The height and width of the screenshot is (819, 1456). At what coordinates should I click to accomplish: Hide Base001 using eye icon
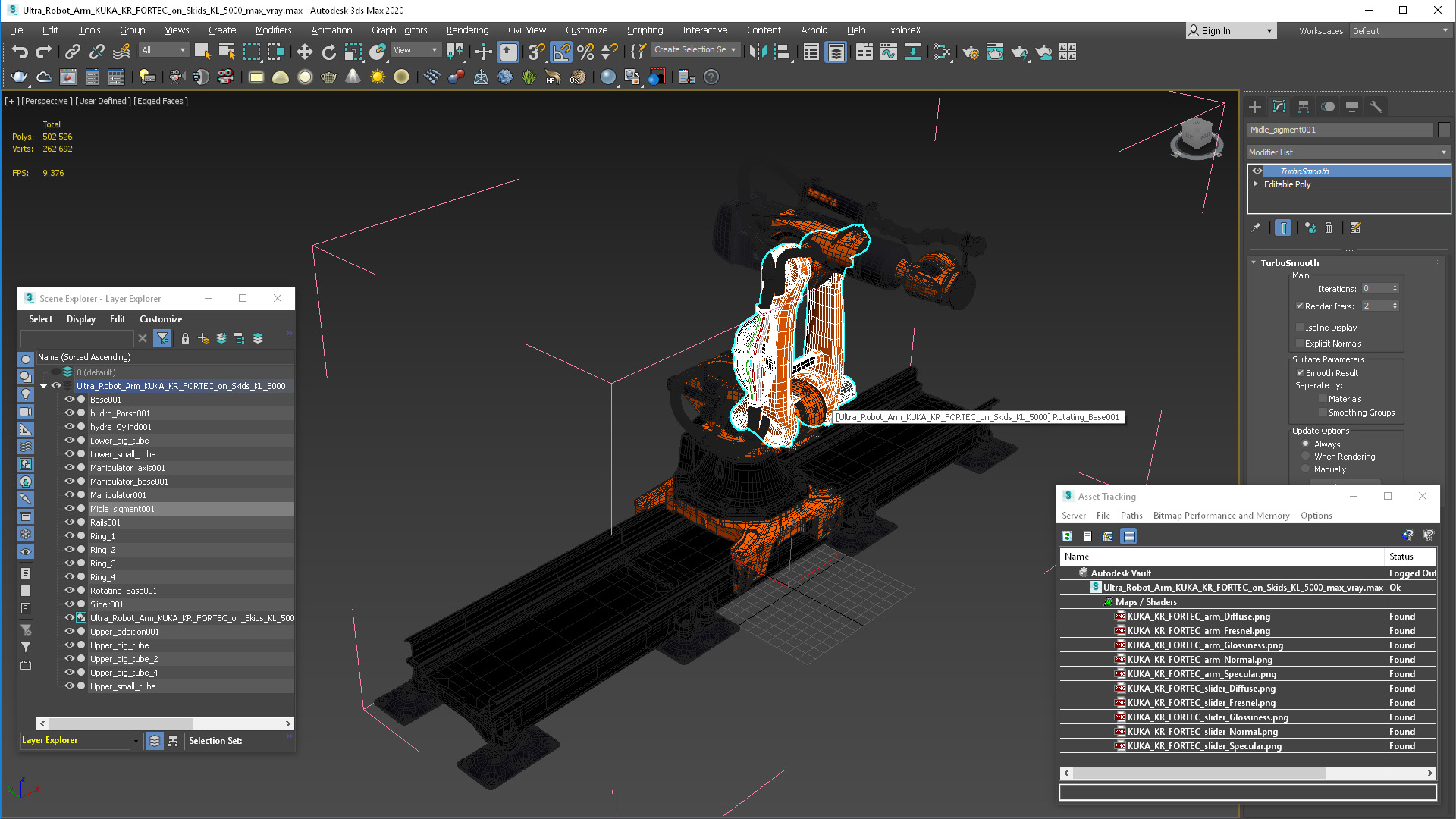(x=69, y=400)
